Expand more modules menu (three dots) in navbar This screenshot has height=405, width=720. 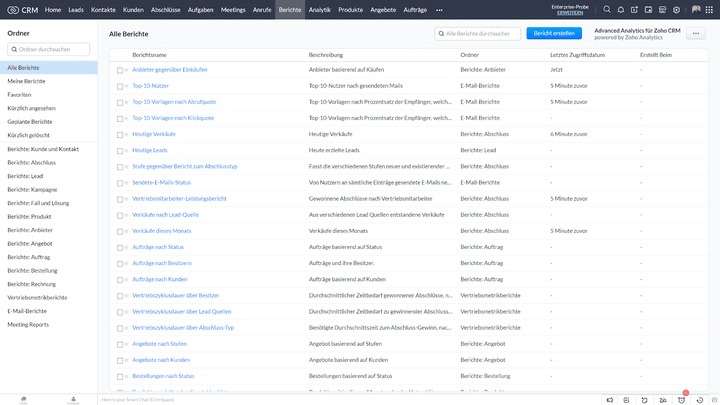[x=439, y=10]
